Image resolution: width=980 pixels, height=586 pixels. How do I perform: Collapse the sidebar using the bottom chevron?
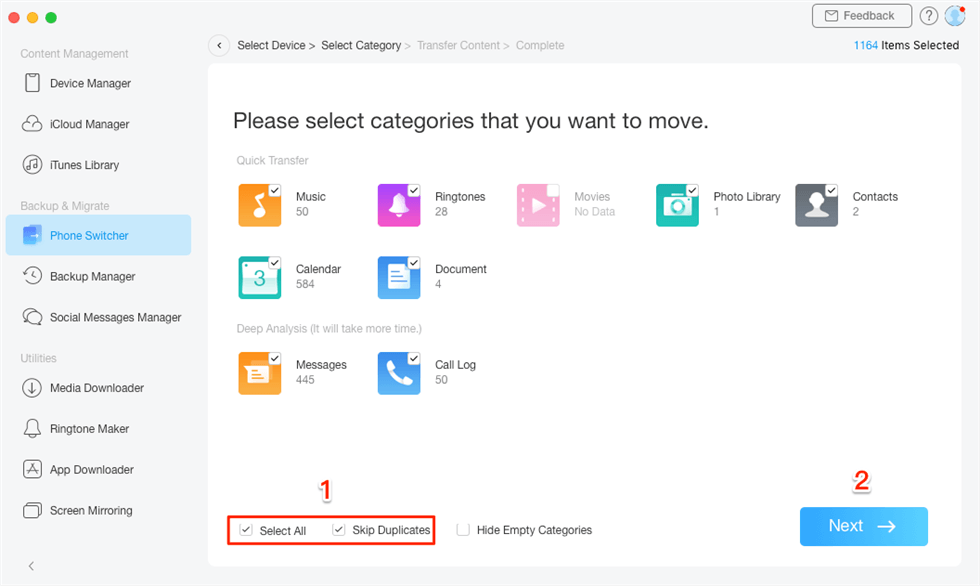[x=31, y=565]
